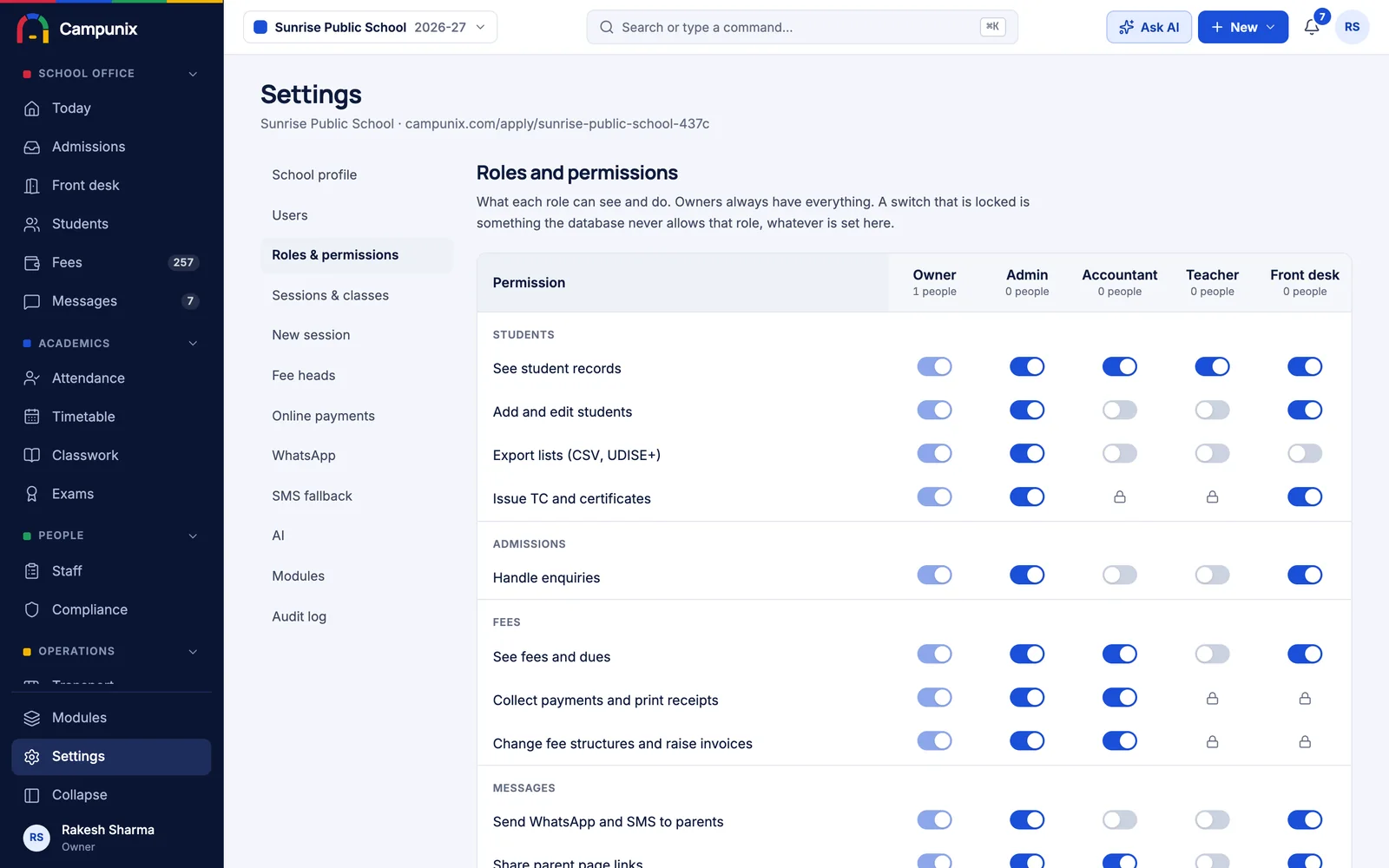Click Teacher lock icon for Change fee structures row
Screen dimensions: 1389x868
coord(1213,741)
